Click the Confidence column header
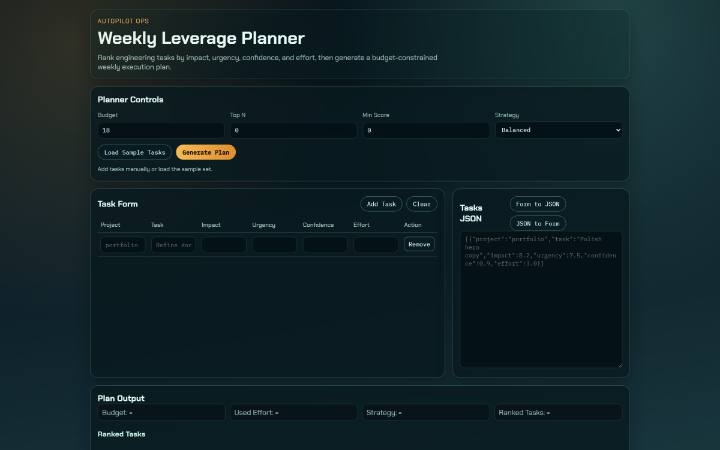The height and width of the screenshot is (450, 720). (x=318, y=225)
